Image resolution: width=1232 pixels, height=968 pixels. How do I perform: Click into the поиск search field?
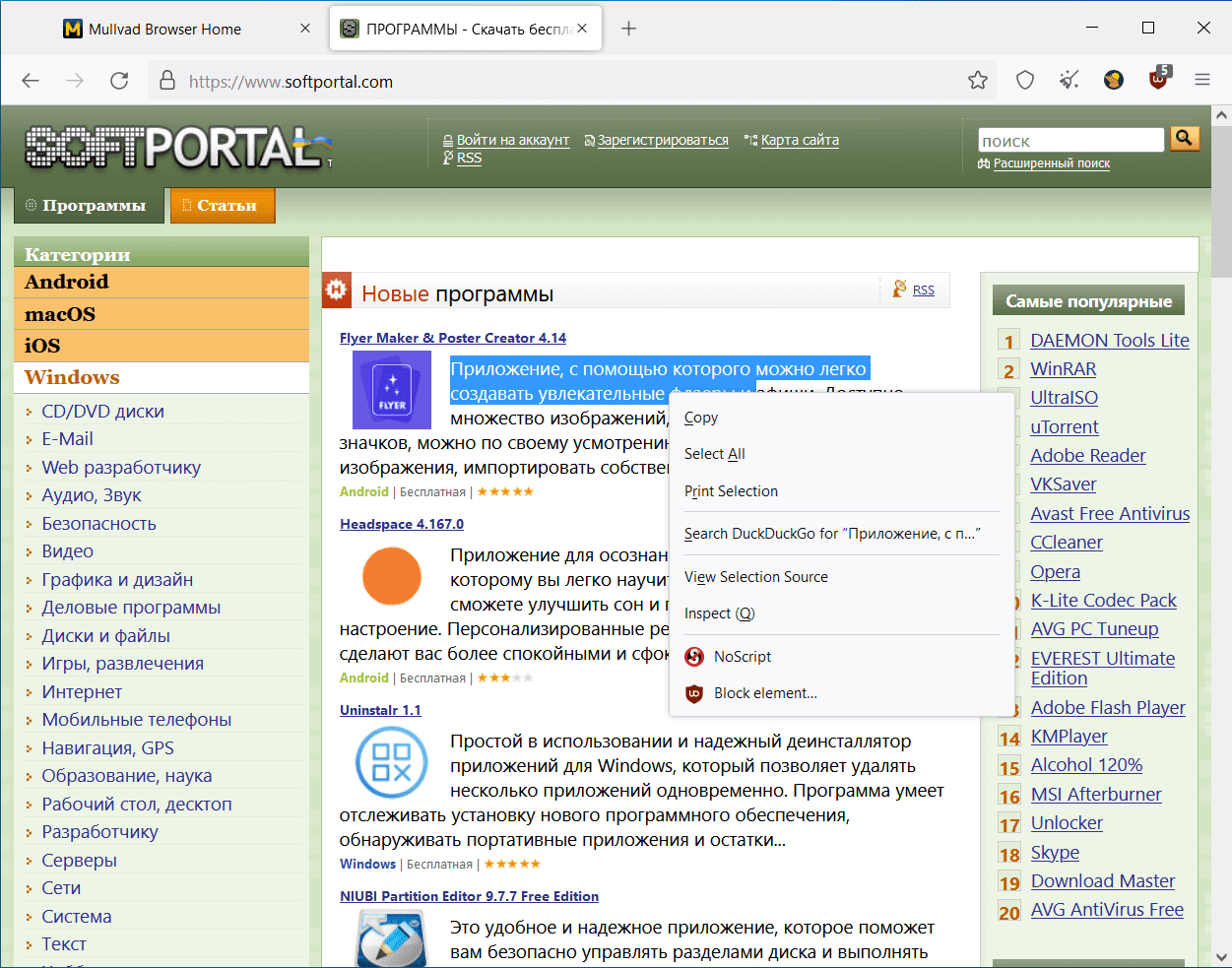(x=1071, y=141)
